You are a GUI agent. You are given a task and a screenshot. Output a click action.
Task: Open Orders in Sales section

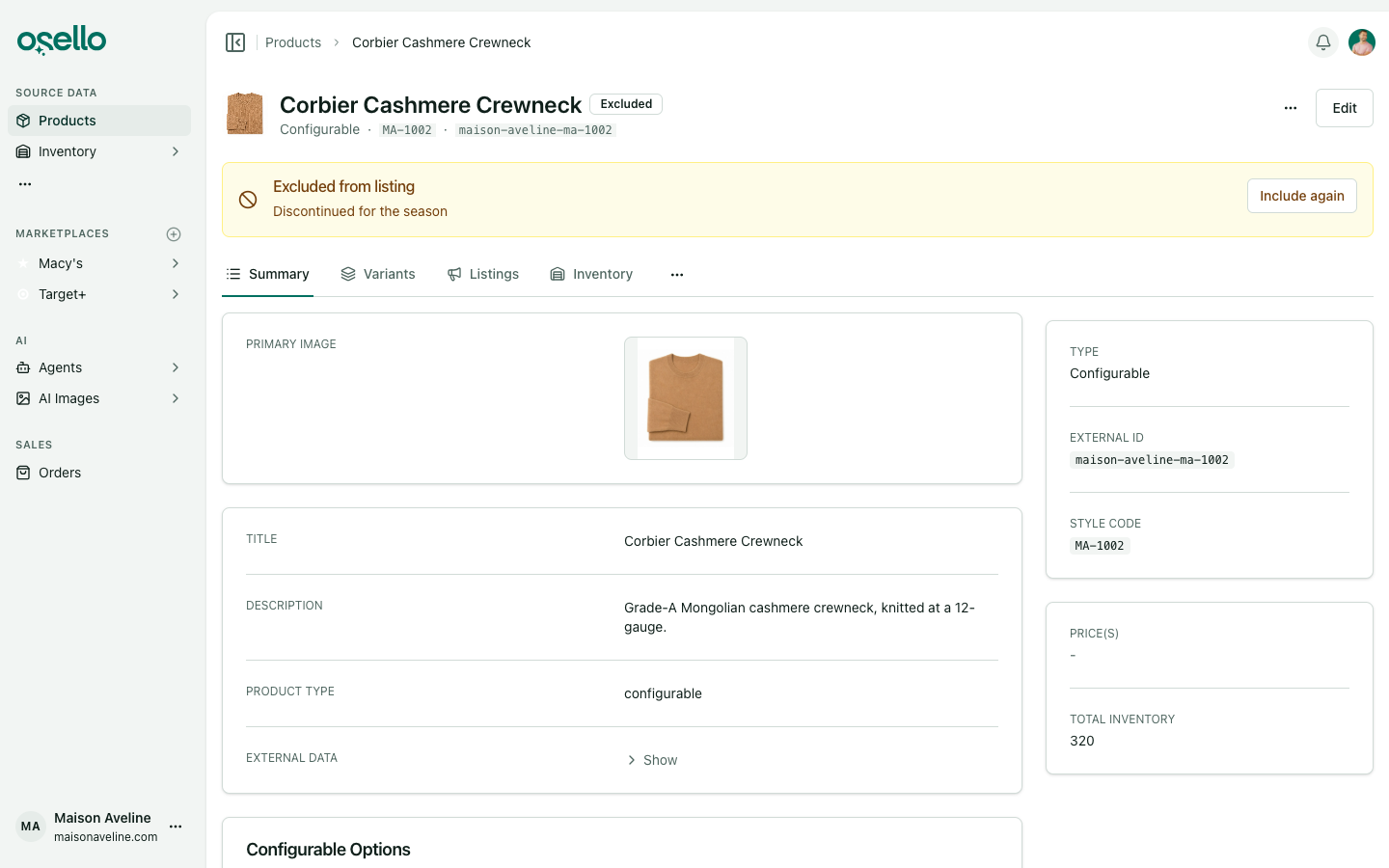[99, 473]
